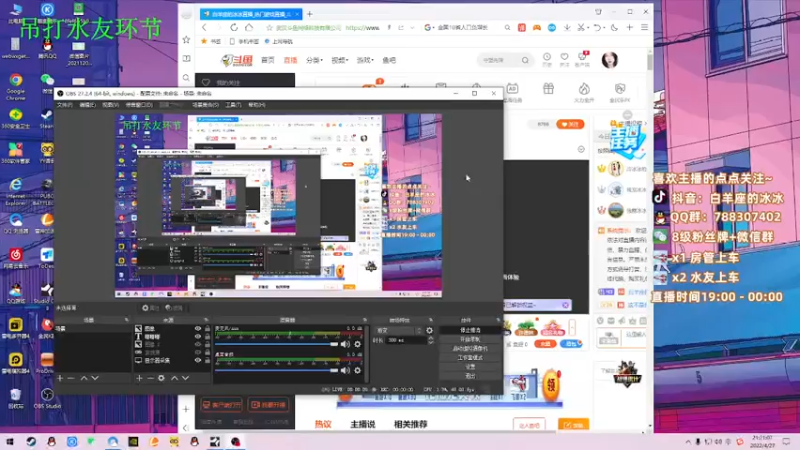
Task: Expand Douyu 分类 dropdown in navigation
Action: click(314, 60)
